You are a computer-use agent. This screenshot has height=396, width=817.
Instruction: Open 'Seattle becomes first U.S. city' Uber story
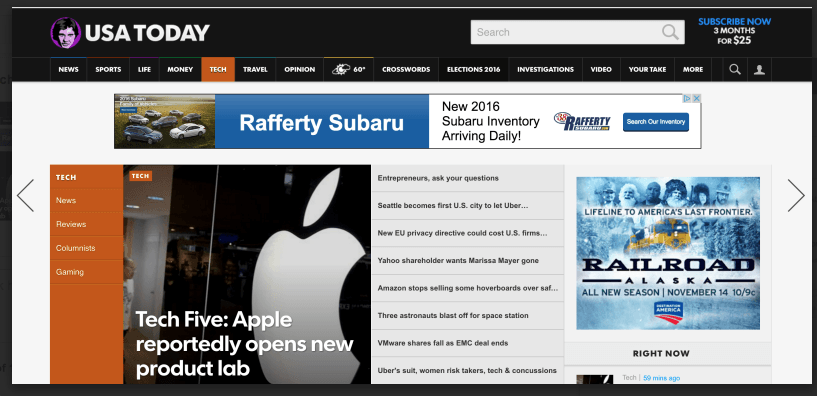click(x=467, y=206)
